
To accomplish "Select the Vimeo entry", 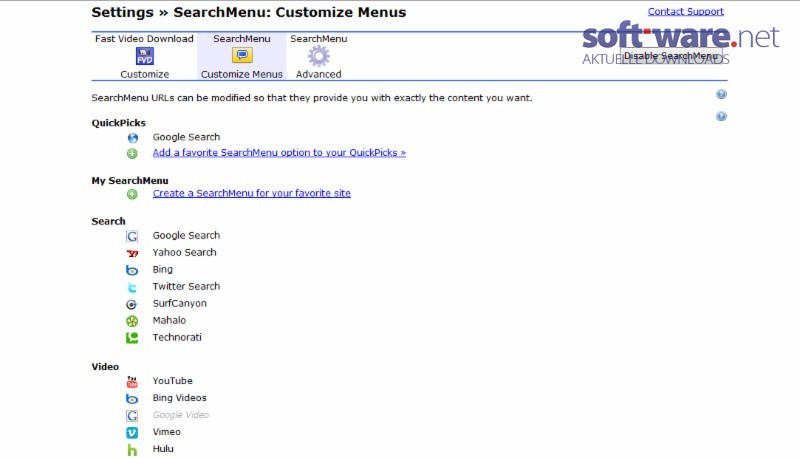I will 166,432.
